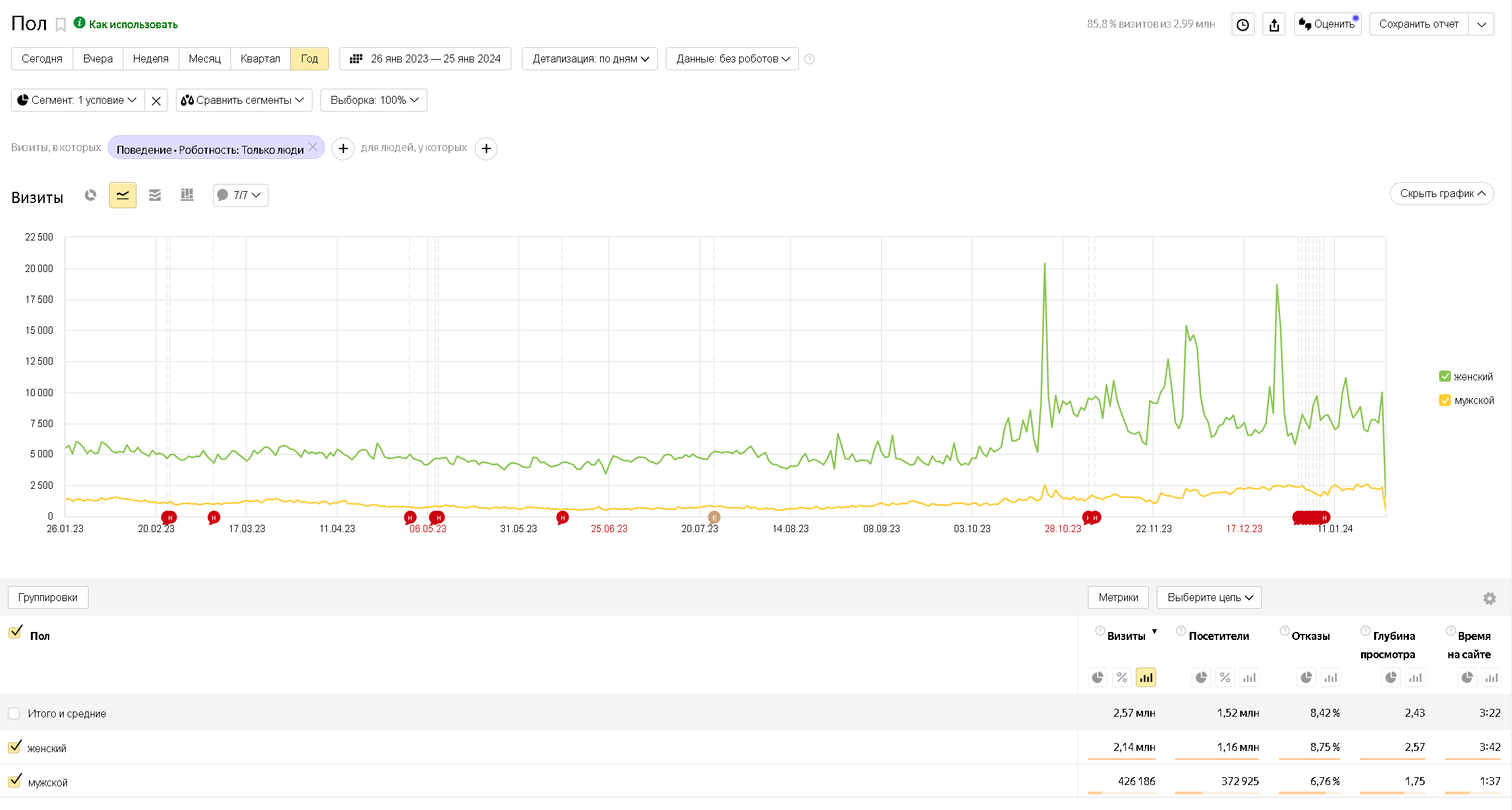Click the date range 26 янв 2023 field
1512x810 pixels.
pyautogui.click(x=425, y=59)
